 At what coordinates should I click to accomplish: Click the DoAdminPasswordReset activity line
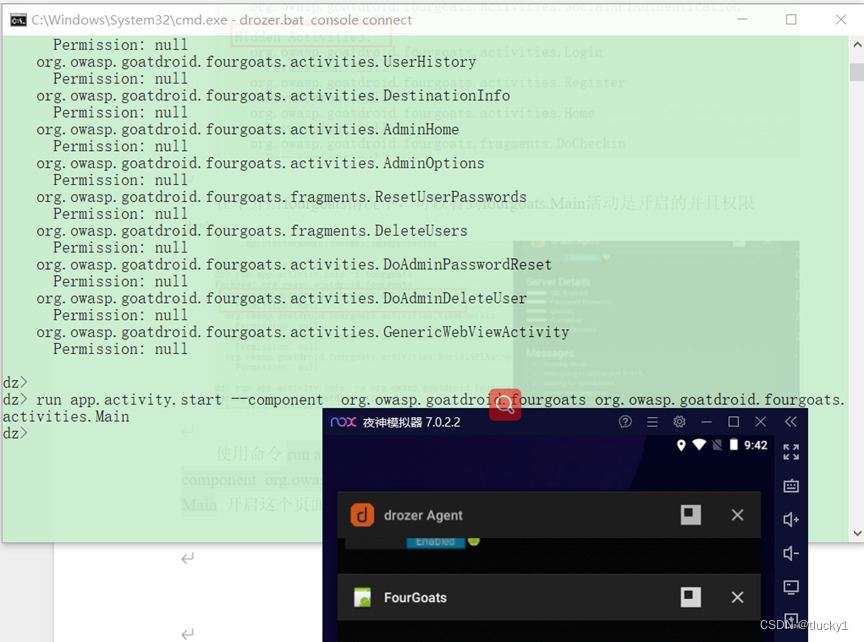[x=294, y=265]
